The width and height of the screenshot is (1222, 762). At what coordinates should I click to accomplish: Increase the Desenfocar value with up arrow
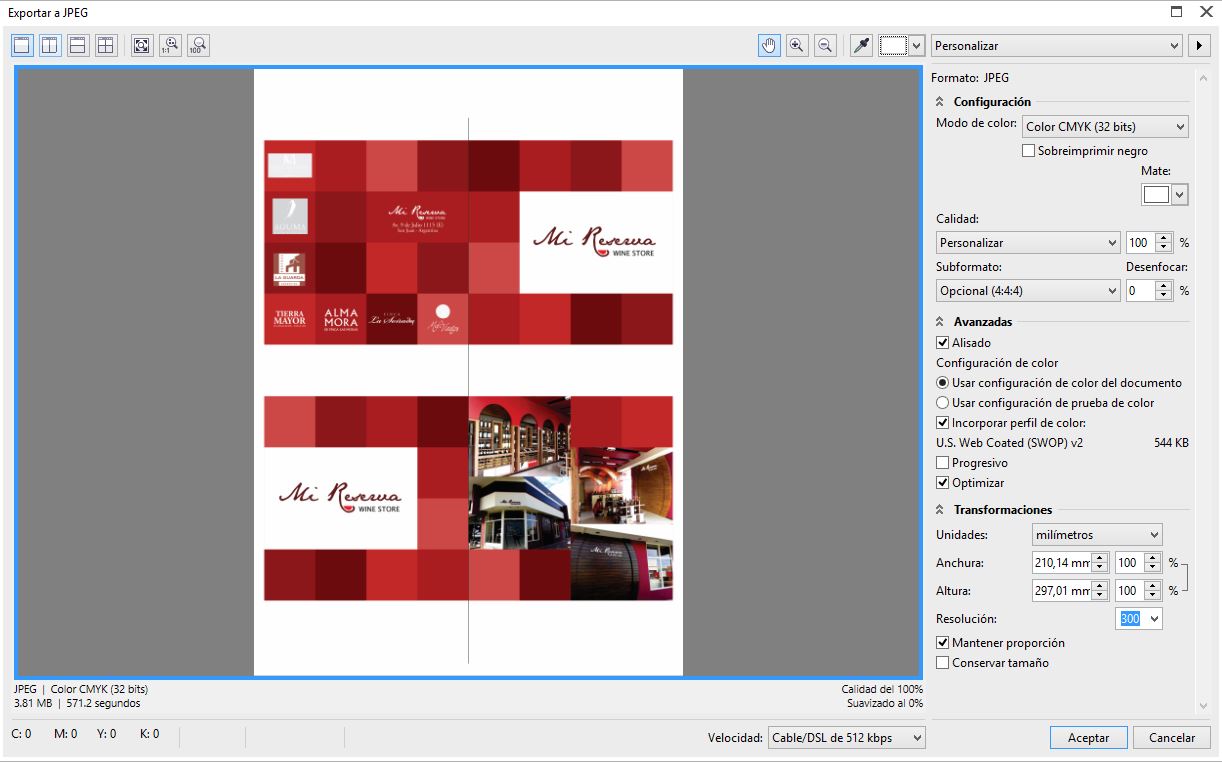[x=1163, y=286]
